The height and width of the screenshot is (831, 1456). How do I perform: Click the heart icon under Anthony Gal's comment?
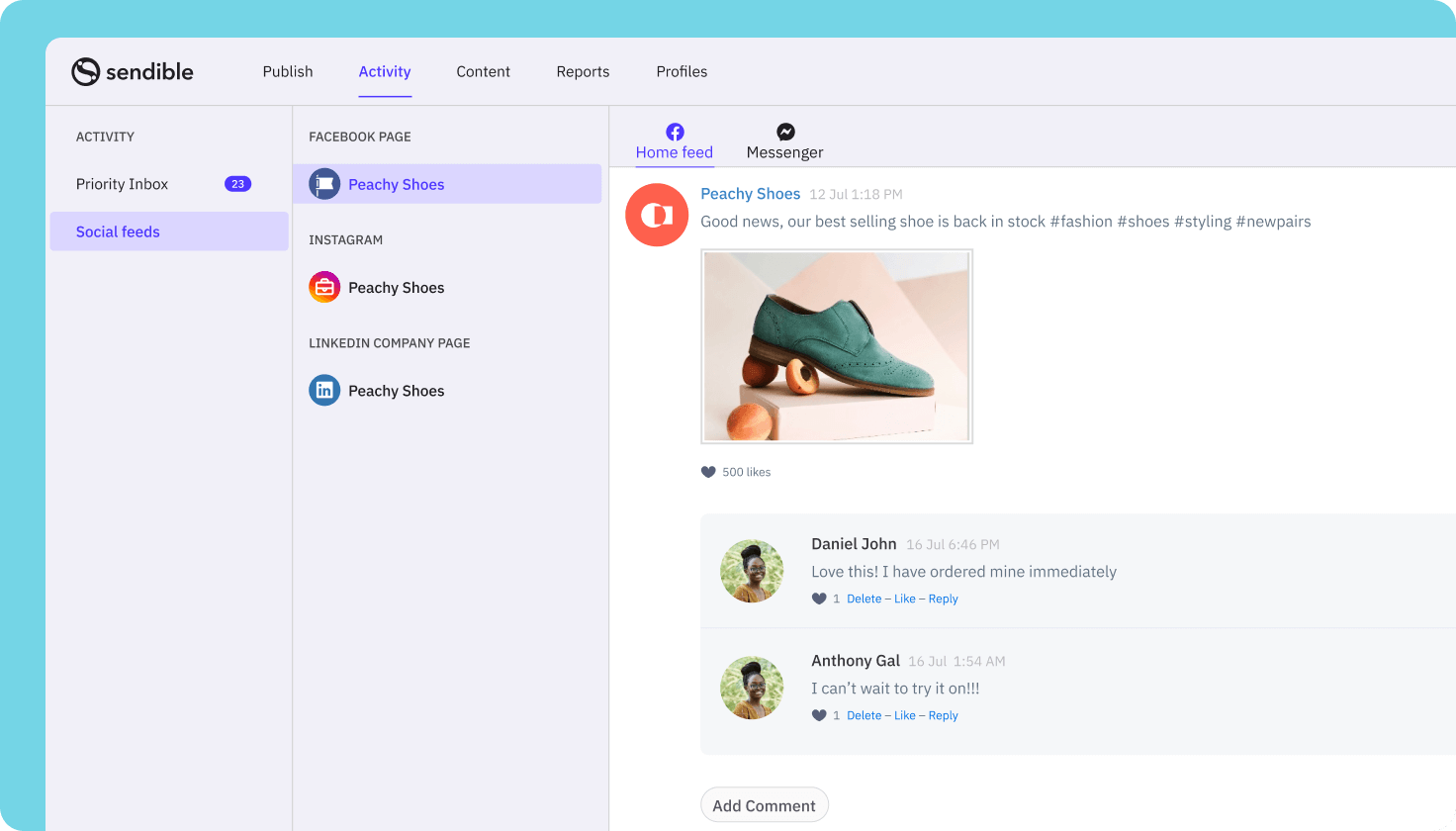pos(818,714)
